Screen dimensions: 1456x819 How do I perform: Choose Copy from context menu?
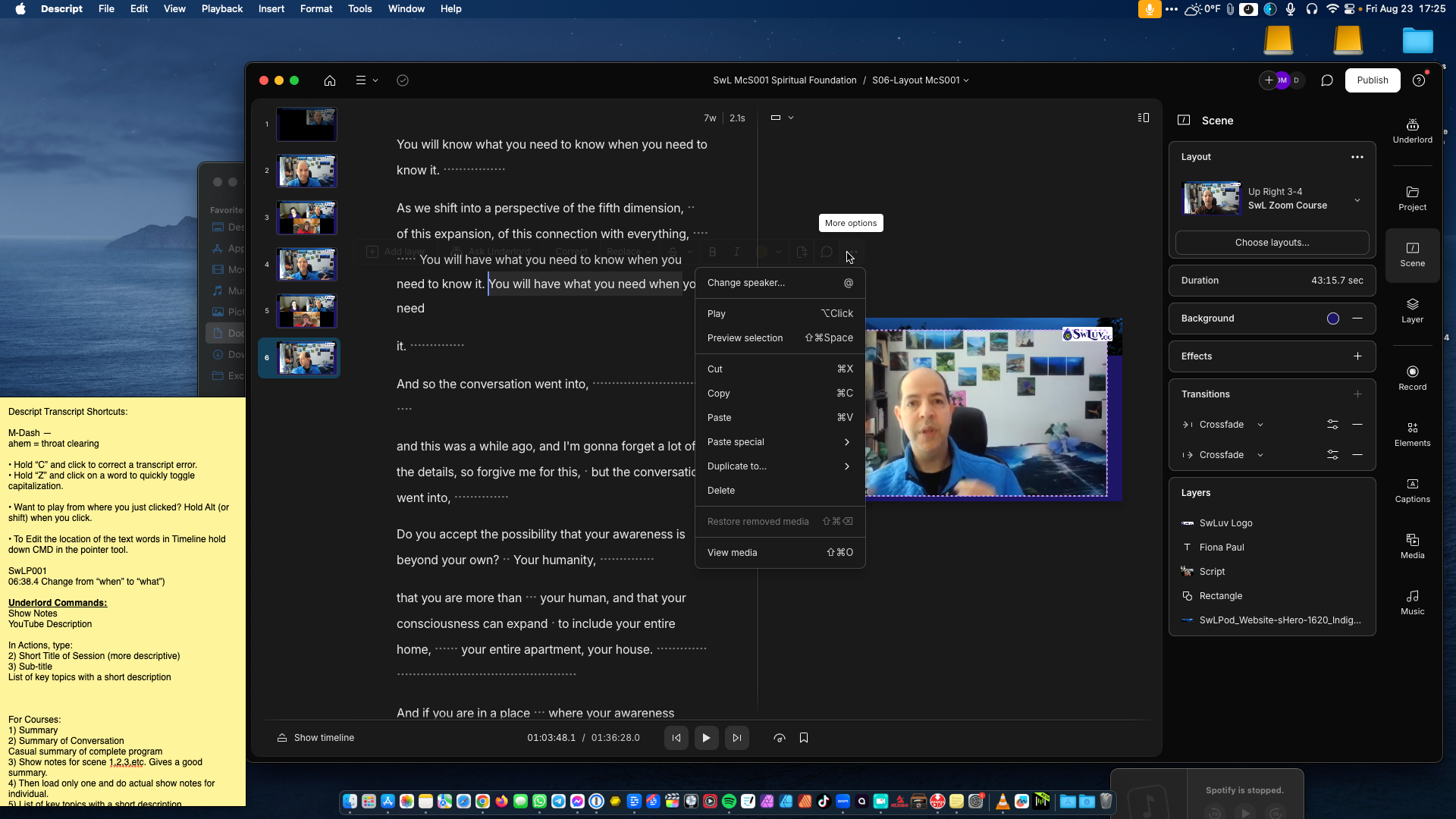[x=780, y=394]
